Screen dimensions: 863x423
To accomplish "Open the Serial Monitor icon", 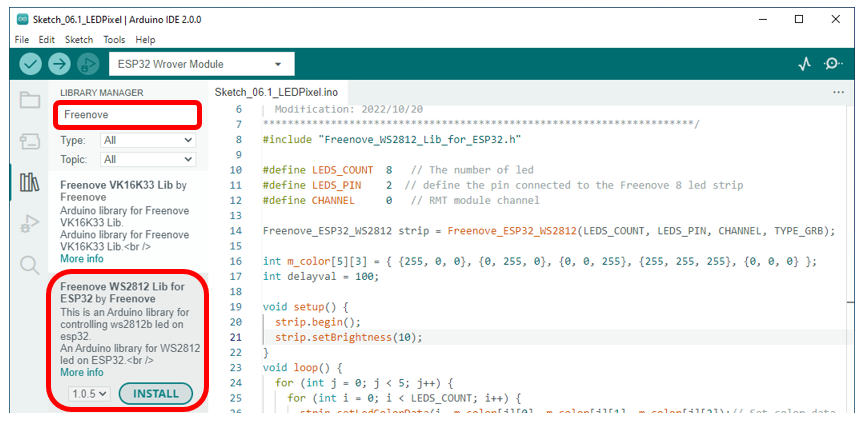I will [x=833, y=64].
